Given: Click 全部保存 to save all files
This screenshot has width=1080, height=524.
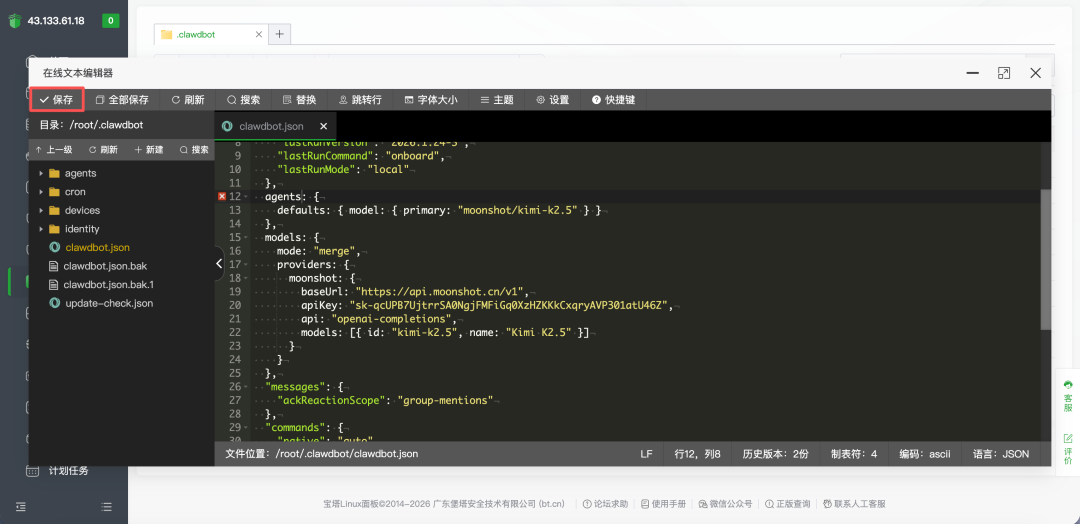Looking at the screenshot, I should point(122,100).
